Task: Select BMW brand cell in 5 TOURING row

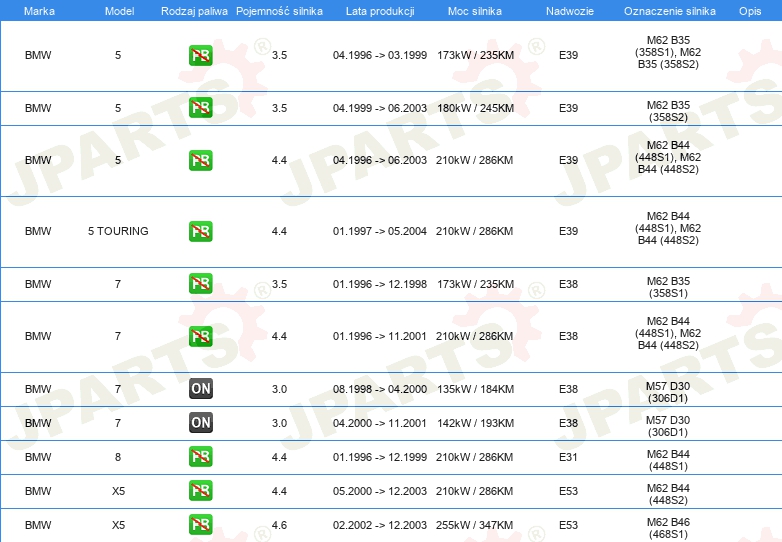Action: click(x=38, y=231)
